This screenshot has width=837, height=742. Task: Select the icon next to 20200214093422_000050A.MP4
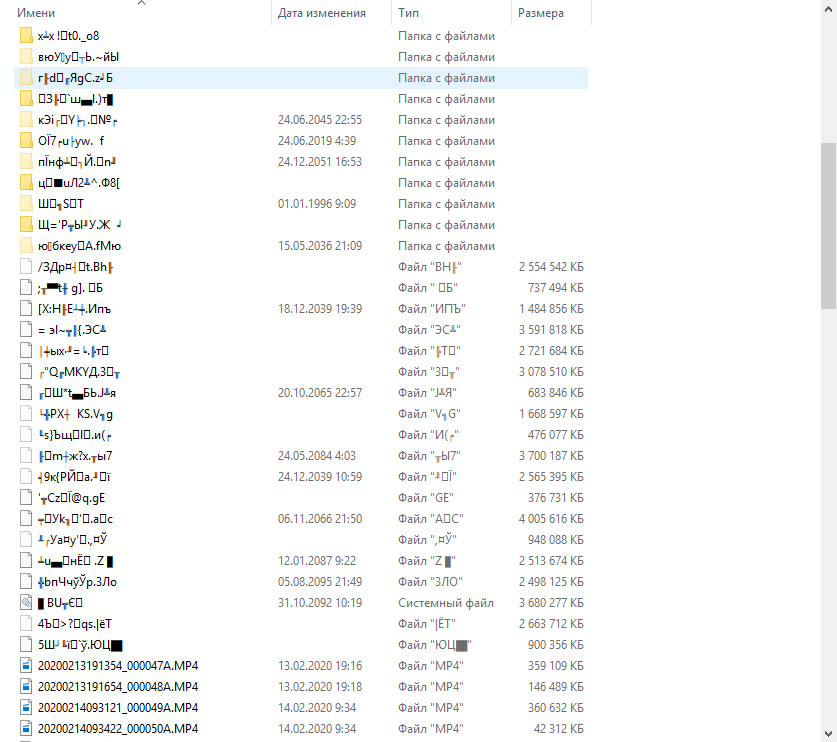click(27, 728)
